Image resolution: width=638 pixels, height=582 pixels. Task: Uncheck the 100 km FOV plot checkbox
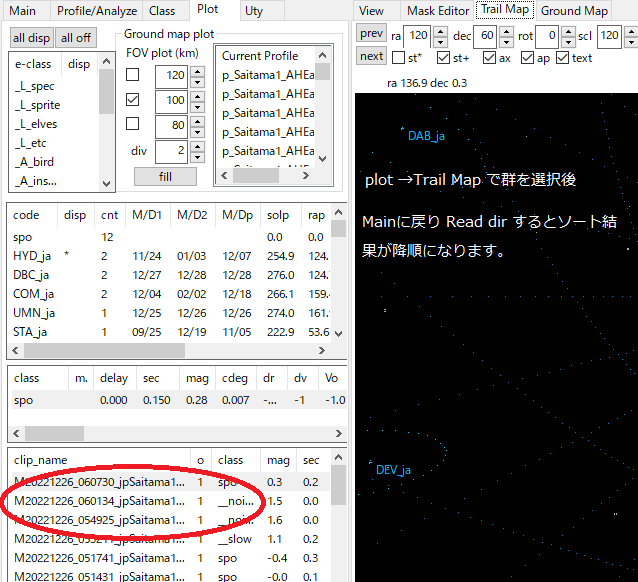(x=133, y=100)
